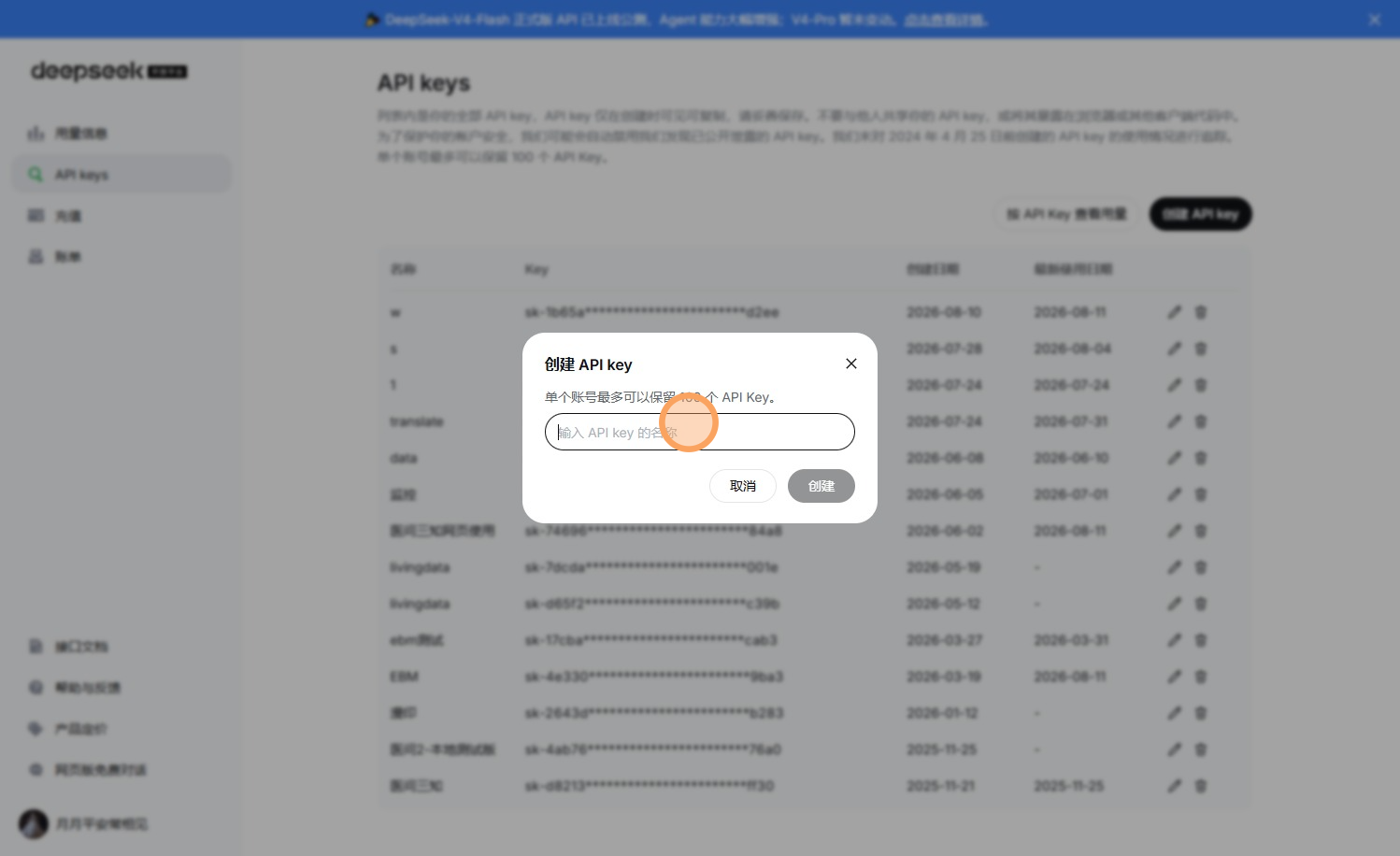Select the key text starting sk-4ab76
The height and width of the screenshot is (856, 1400).
tap(652, 749)
